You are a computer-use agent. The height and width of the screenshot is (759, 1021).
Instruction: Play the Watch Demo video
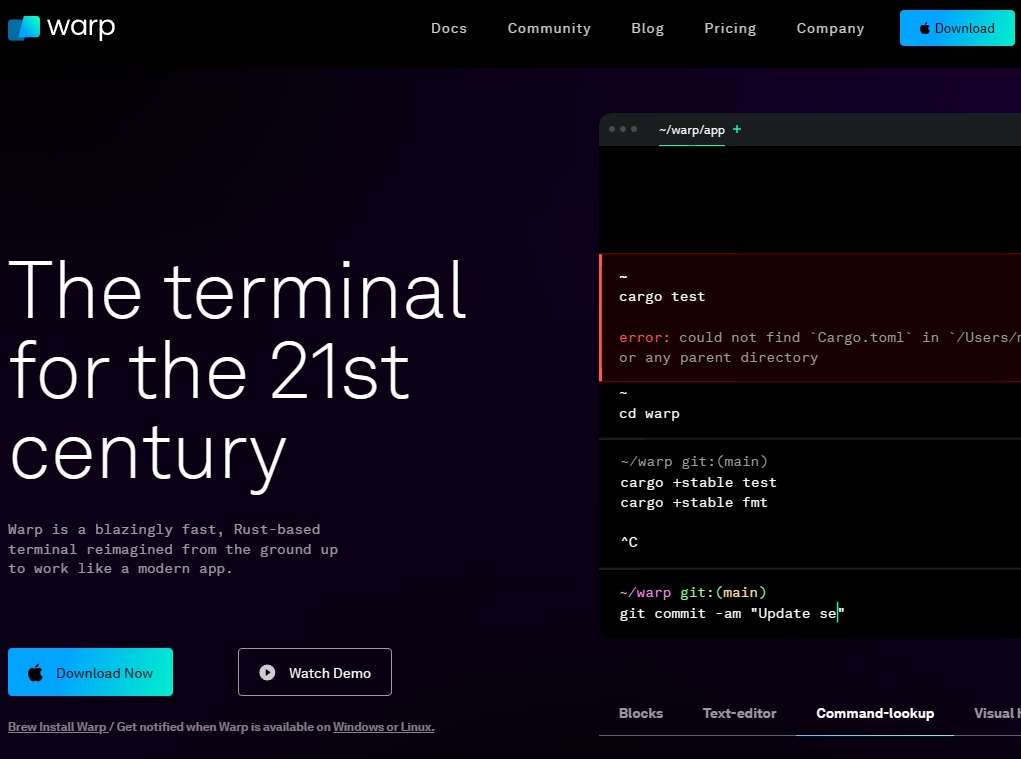pos(315,673)
